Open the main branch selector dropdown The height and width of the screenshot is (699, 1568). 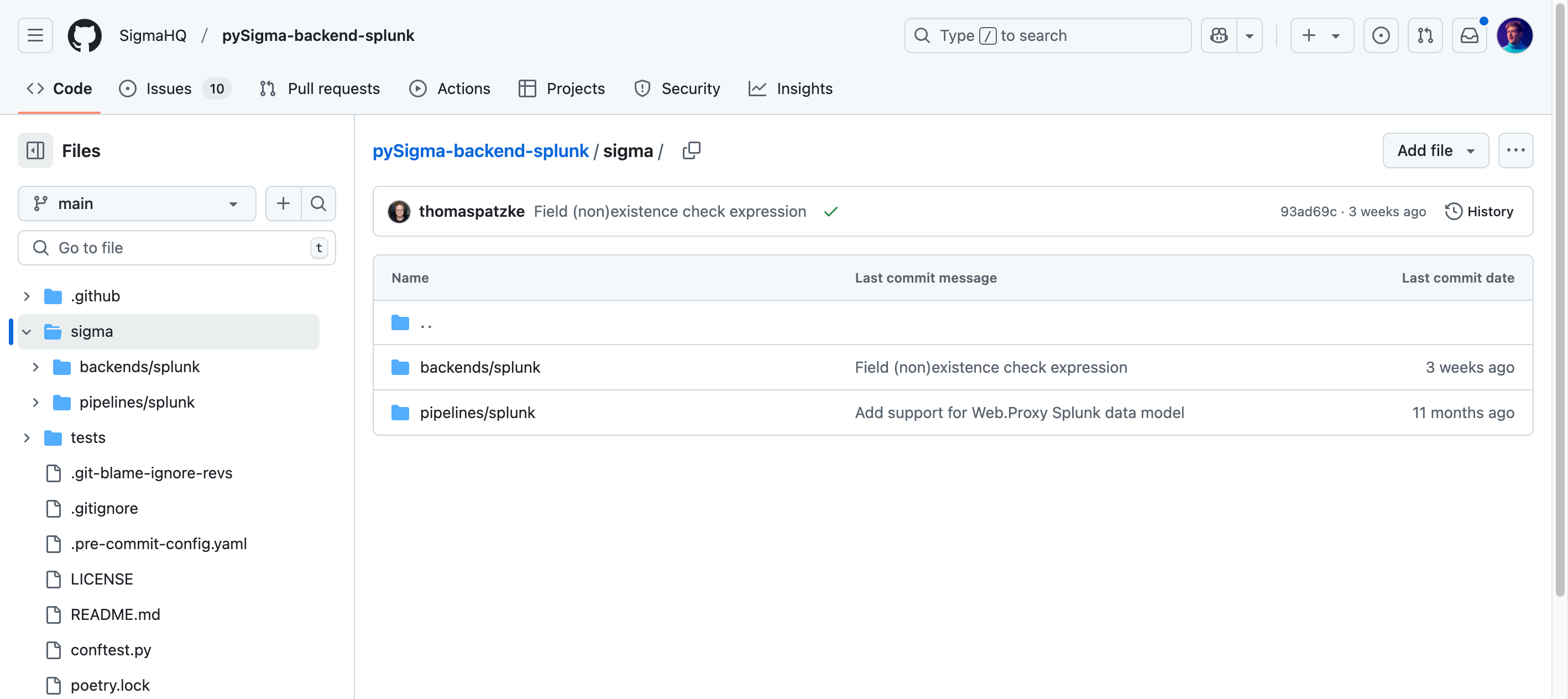pos(137,204)
